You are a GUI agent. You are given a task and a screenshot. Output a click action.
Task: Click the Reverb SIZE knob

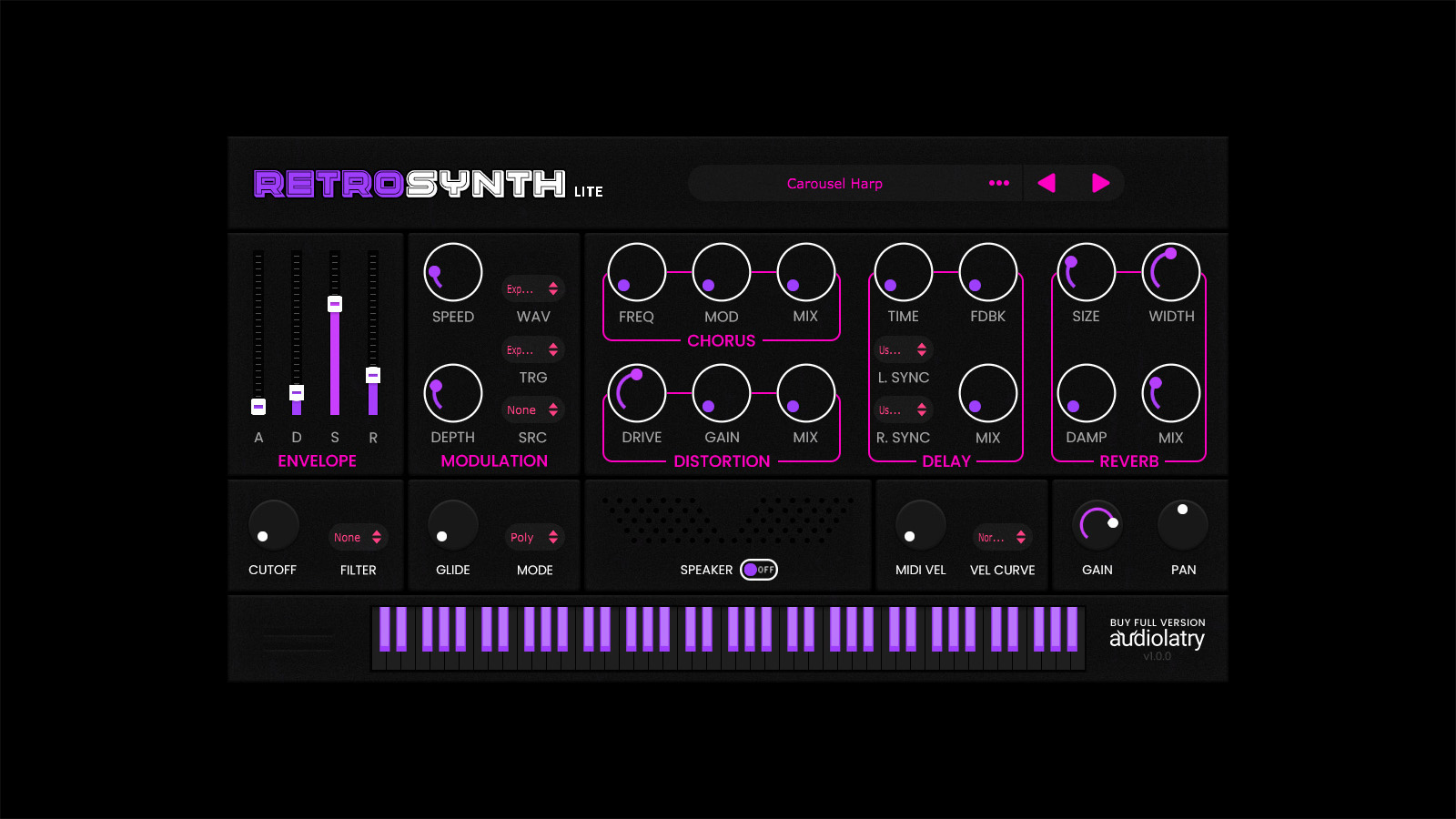point(1087,272)
